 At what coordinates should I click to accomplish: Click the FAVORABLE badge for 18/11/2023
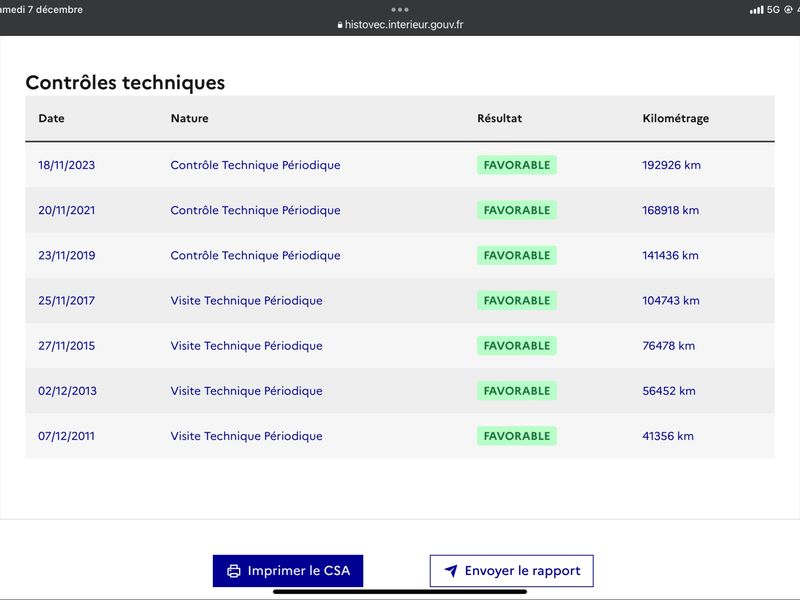click(x=517, y=165)
